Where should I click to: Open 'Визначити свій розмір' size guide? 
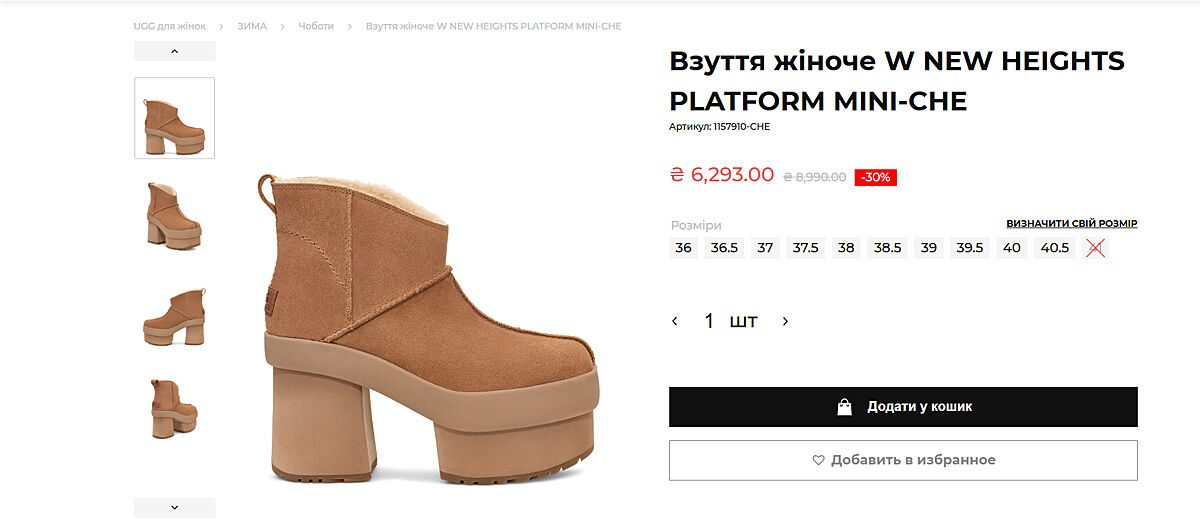click(1071, 224)
